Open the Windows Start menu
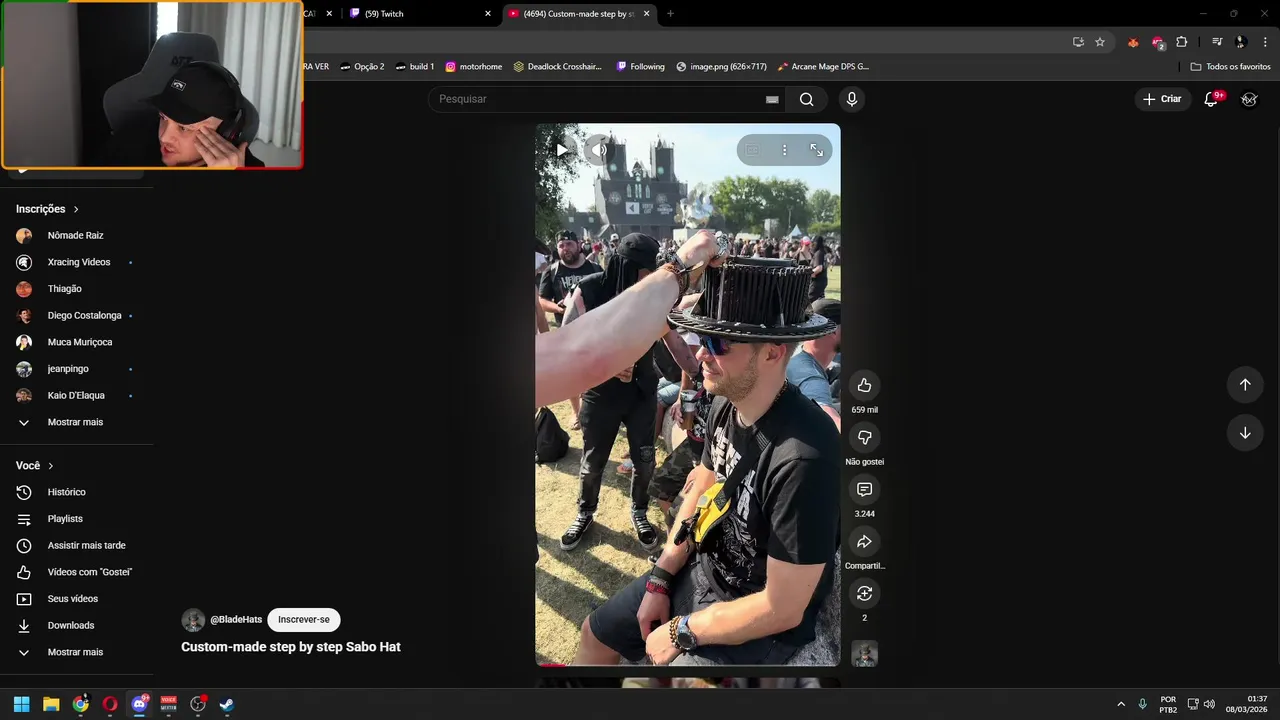Image resolution: width=1280 pixels, height=720 pixels. [x=21, y=704]
